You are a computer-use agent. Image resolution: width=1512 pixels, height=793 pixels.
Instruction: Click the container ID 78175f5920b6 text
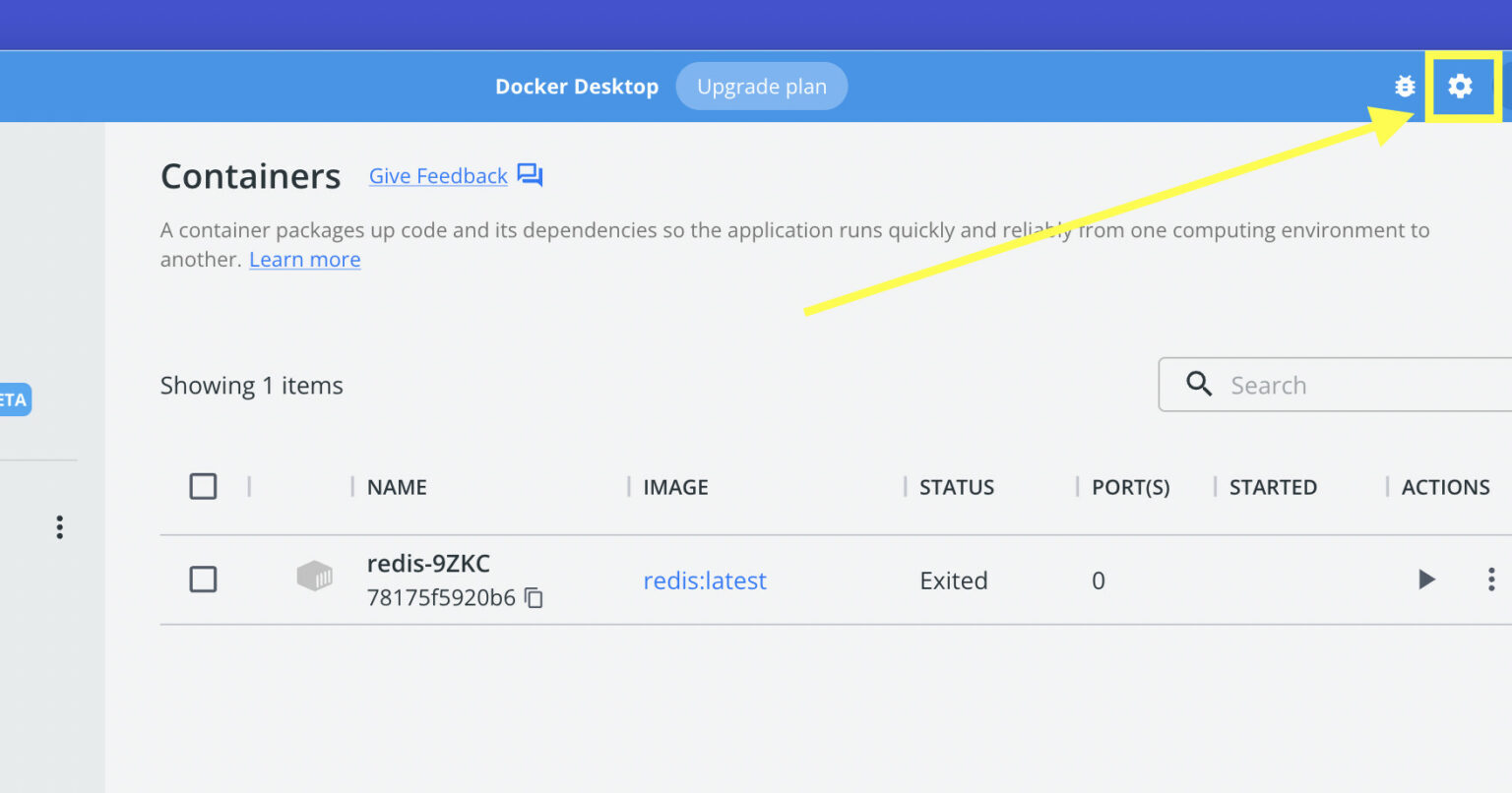pyautogui.click(x=441, y=597)
